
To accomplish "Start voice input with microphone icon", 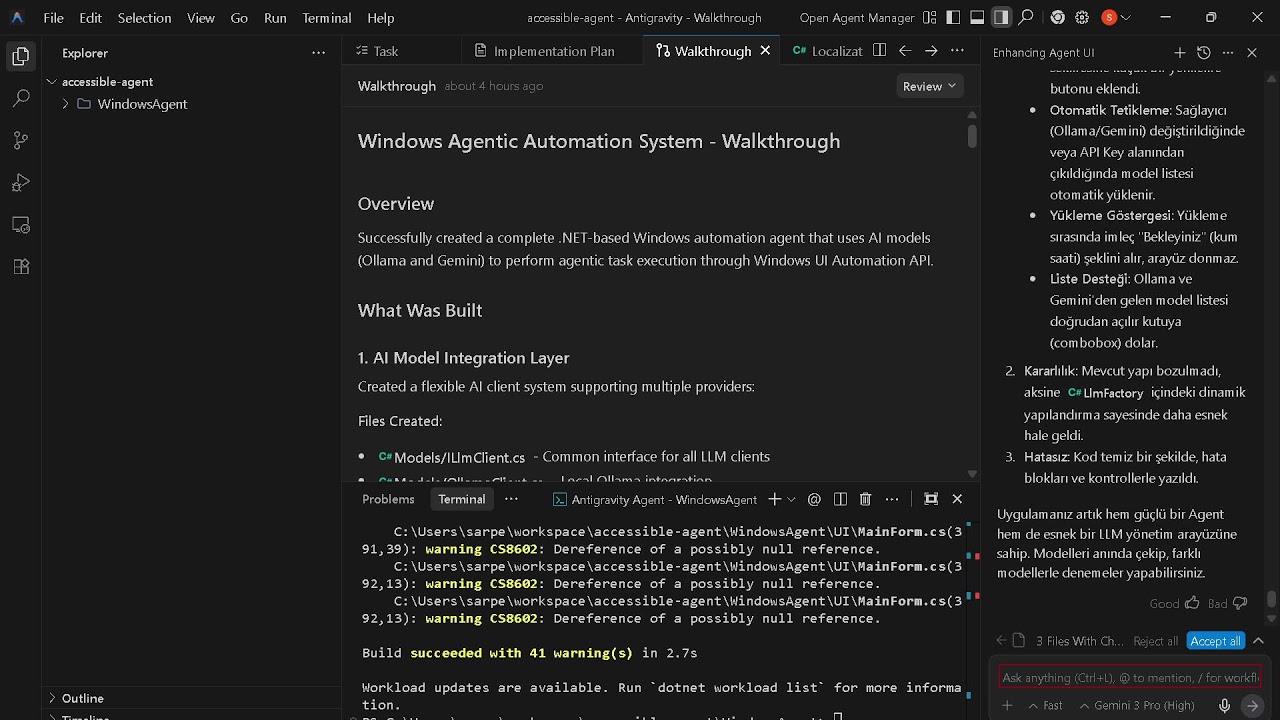I will tap(1224, 705).
